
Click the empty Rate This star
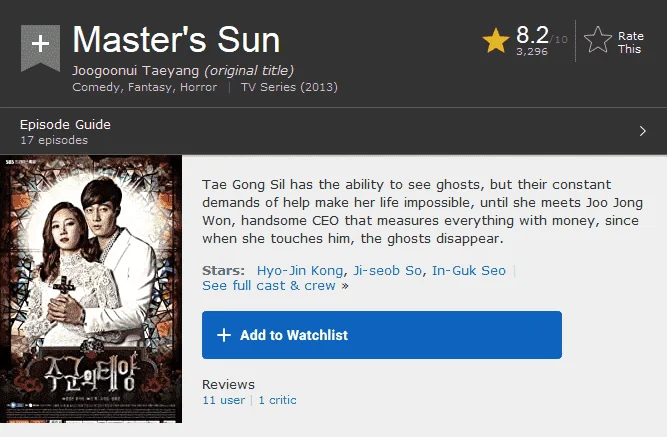598,40
